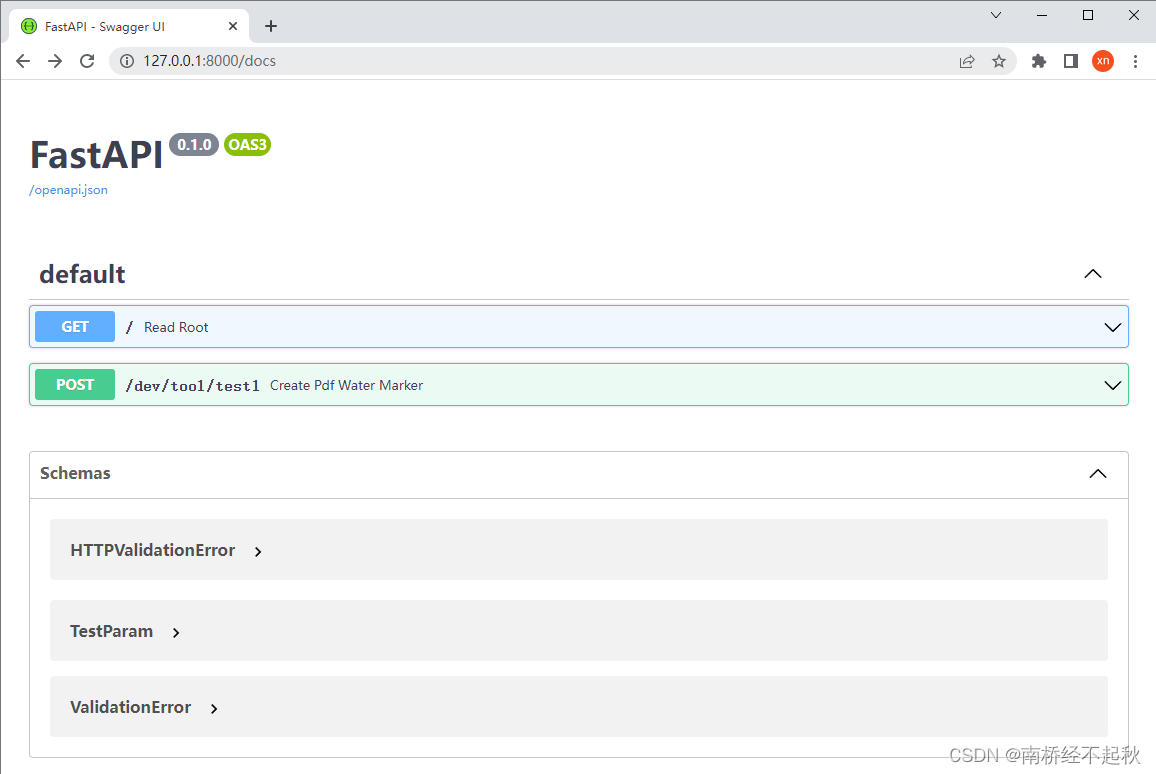The height and width of the screenshot is (774, 1156).
Task: Expand the GET / Read Root operation arrow
Action: [1113, 327]
